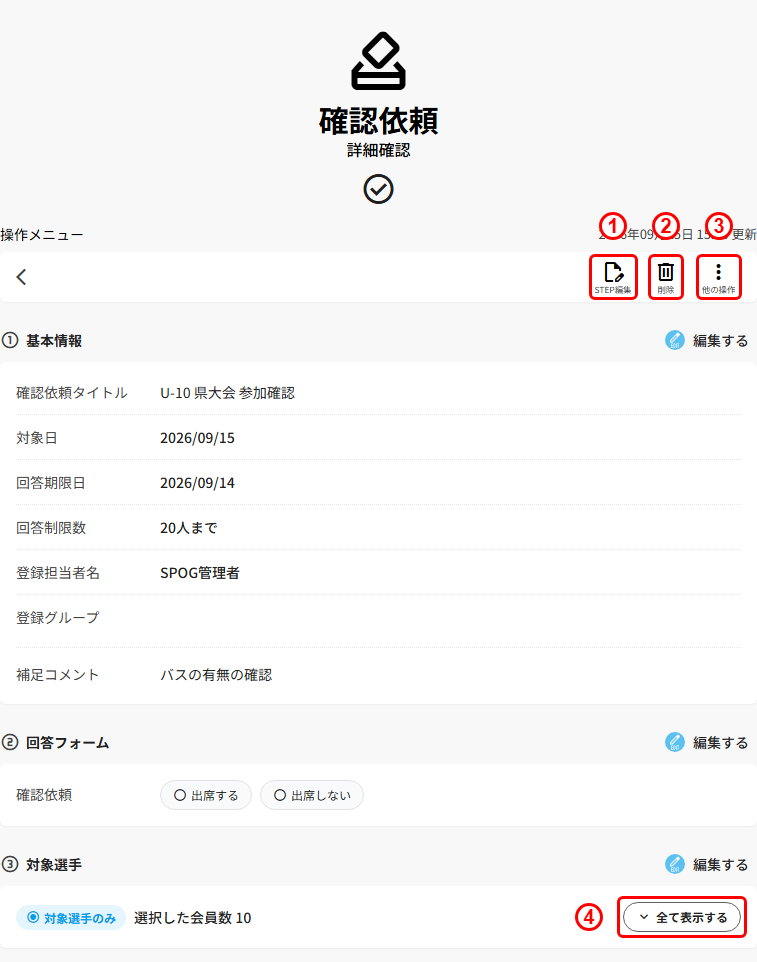Click the 回答期限日 value 2026/09/14
Image resolution: width=757 pixels, height=962 pixels.
click(x=198, y=483)
